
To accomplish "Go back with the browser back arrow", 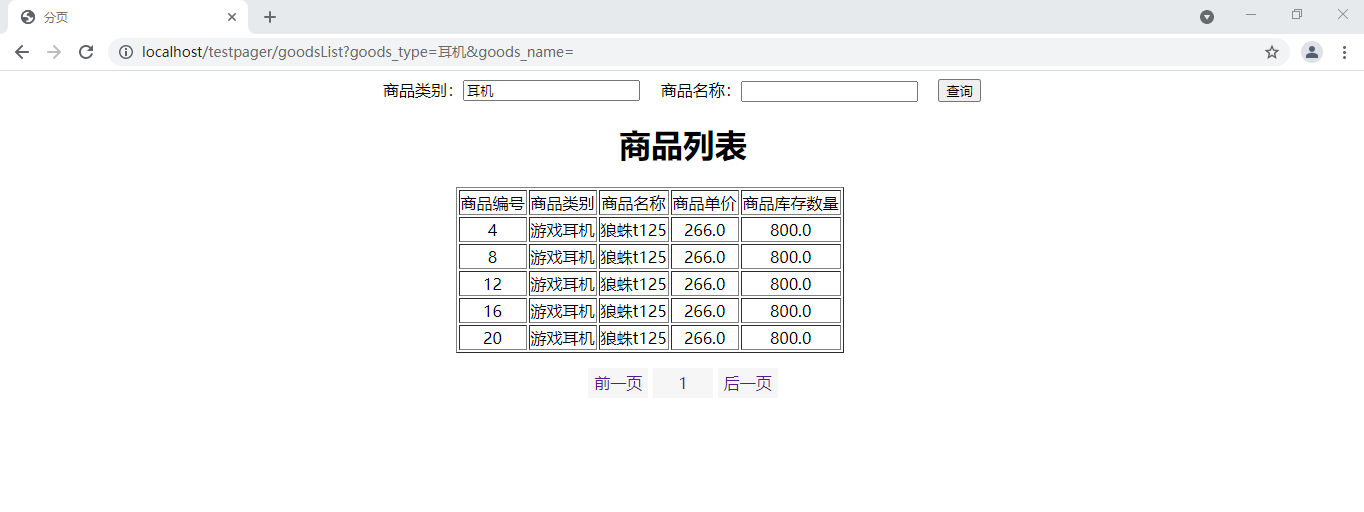I will pyautogui.click(x=22, y=52).
